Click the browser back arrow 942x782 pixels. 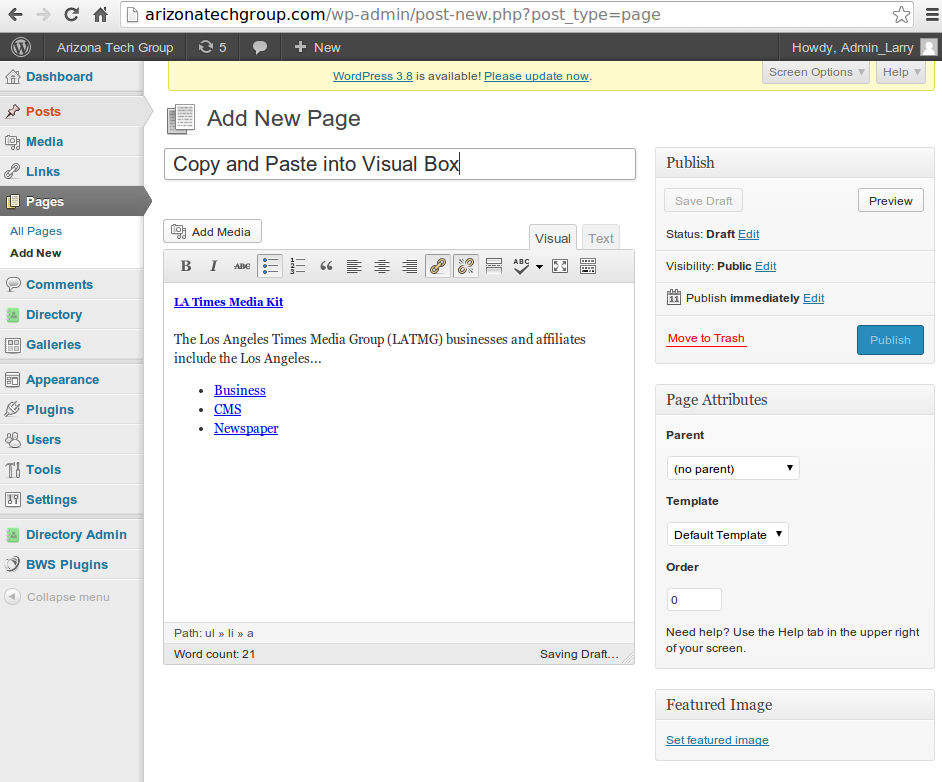tap(15, 14)
